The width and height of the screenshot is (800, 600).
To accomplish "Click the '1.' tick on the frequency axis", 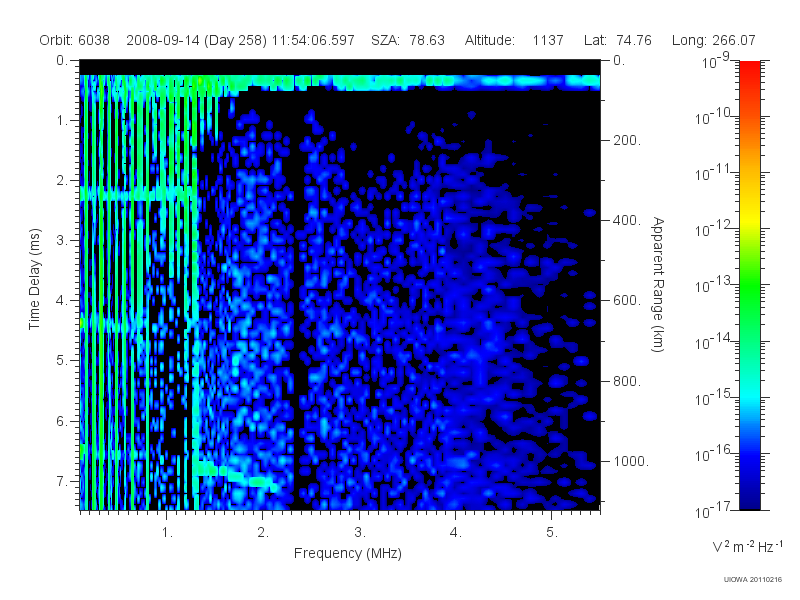I will point(167,532).
